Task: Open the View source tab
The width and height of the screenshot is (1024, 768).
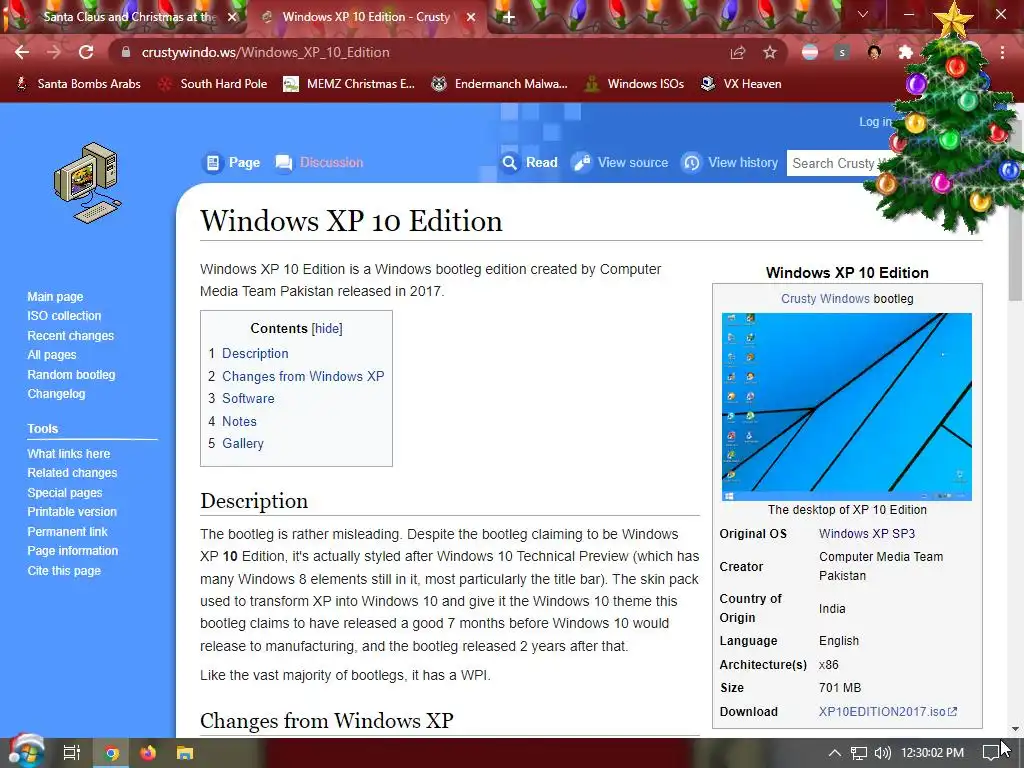Action: pyautogui.click(x=620, y=163)
